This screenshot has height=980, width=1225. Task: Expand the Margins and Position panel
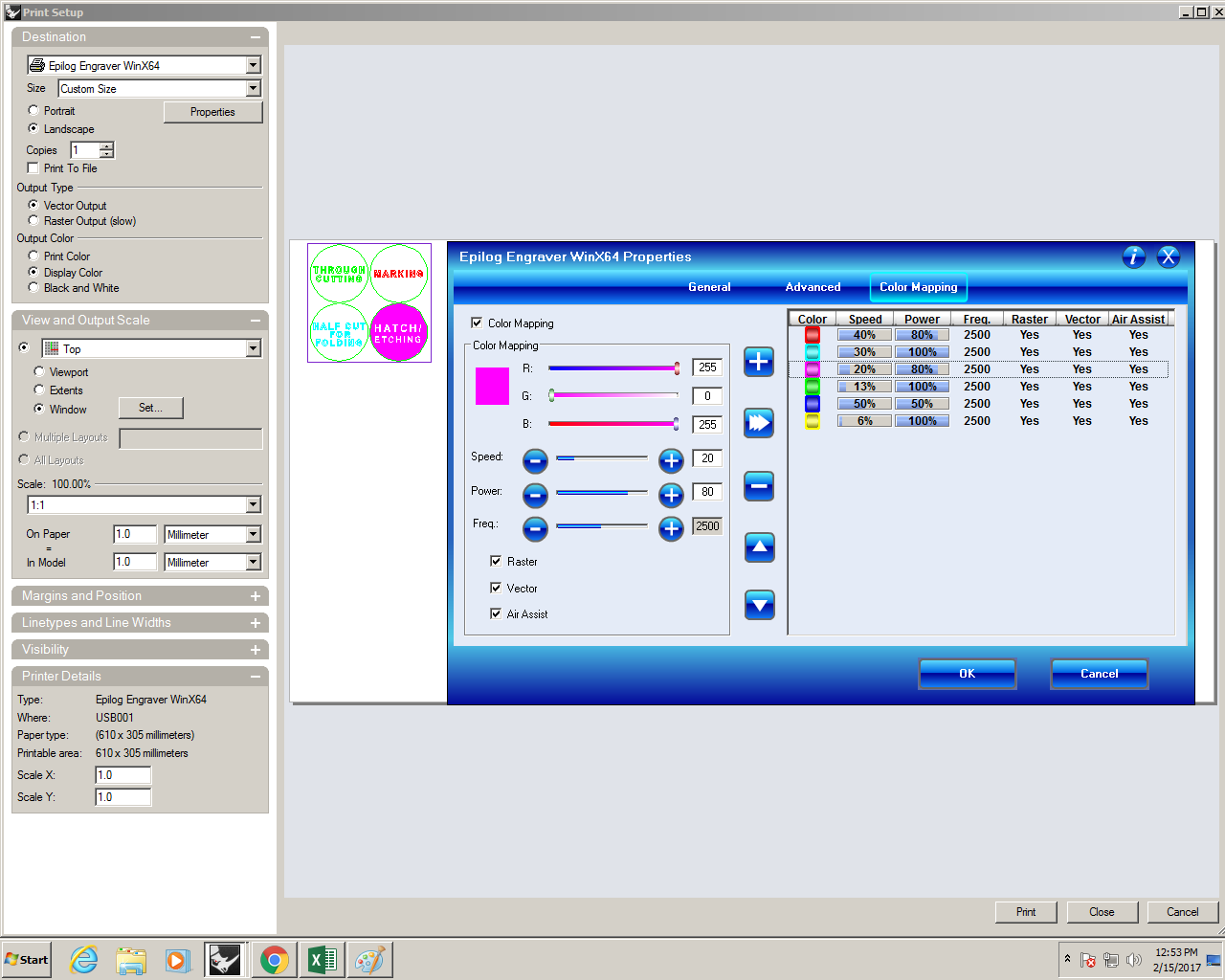pos(256,596)
